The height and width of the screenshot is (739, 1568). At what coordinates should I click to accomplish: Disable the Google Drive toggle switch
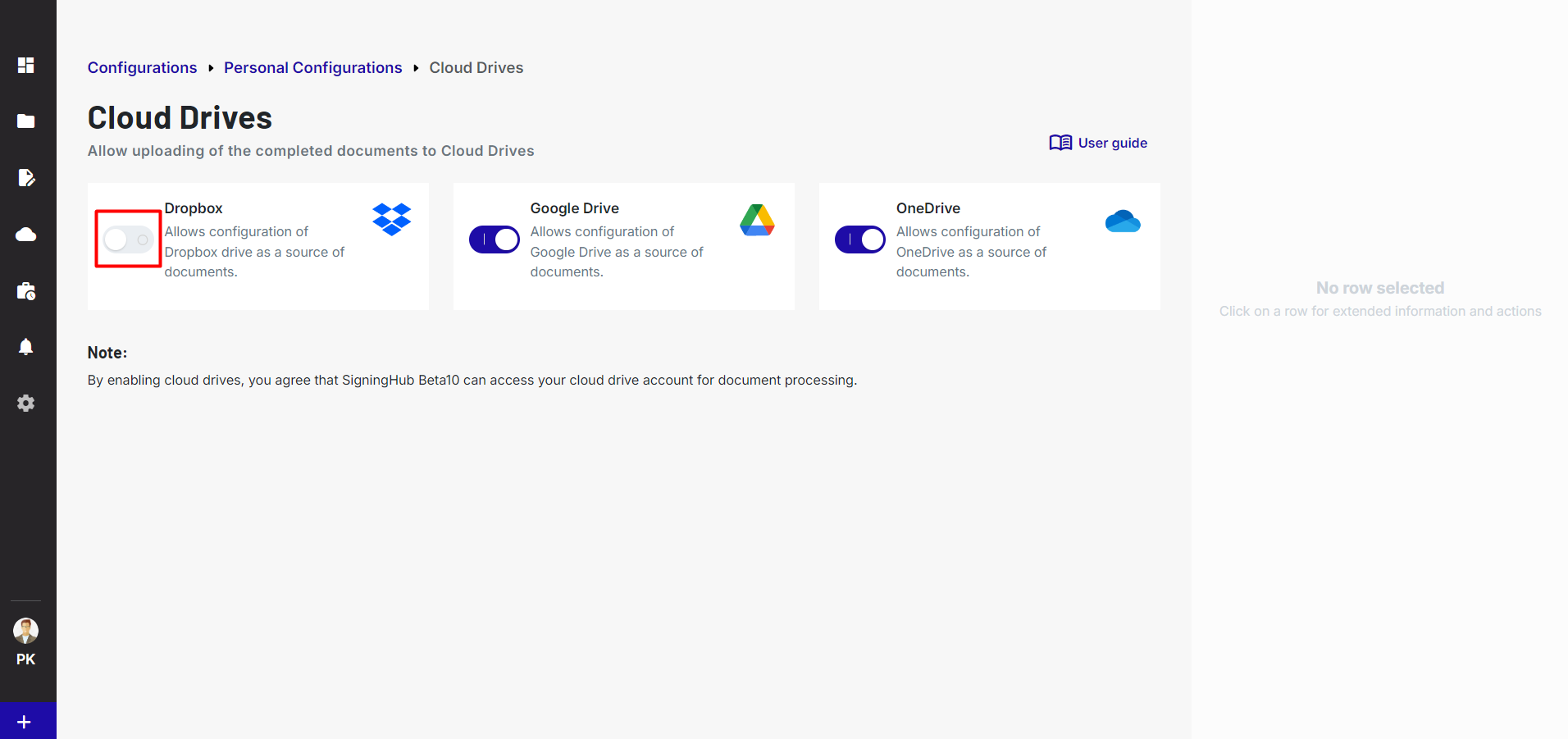[495, 239]
